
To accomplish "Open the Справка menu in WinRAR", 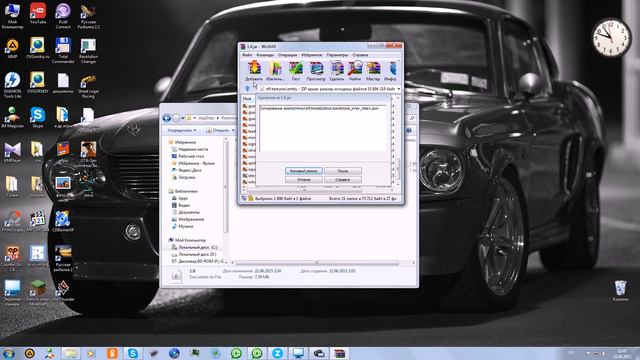I will pos(360,55).
